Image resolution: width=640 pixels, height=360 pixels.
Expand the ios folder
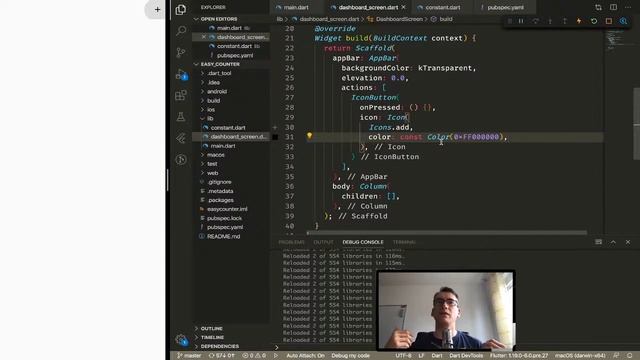coord(211,109)
